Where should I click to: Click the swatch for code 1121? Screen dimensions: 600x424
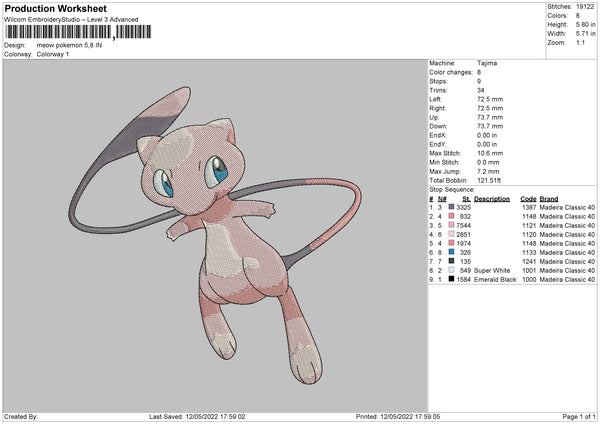[451, 225]
